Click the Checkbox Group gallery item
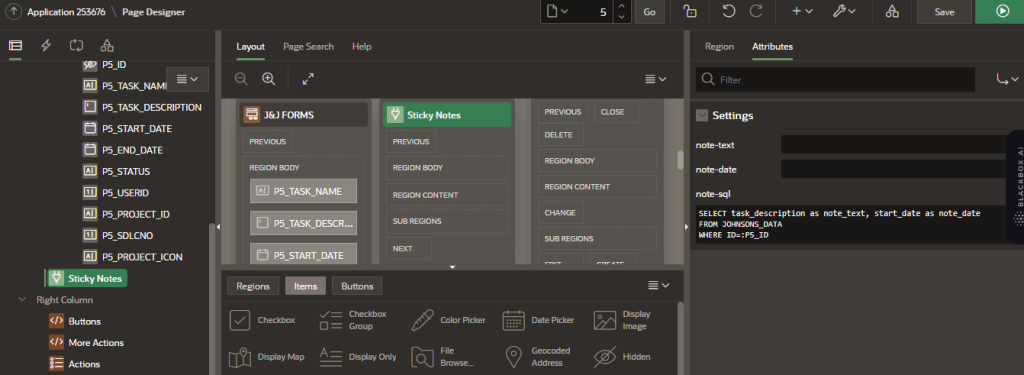 point(353,320)
